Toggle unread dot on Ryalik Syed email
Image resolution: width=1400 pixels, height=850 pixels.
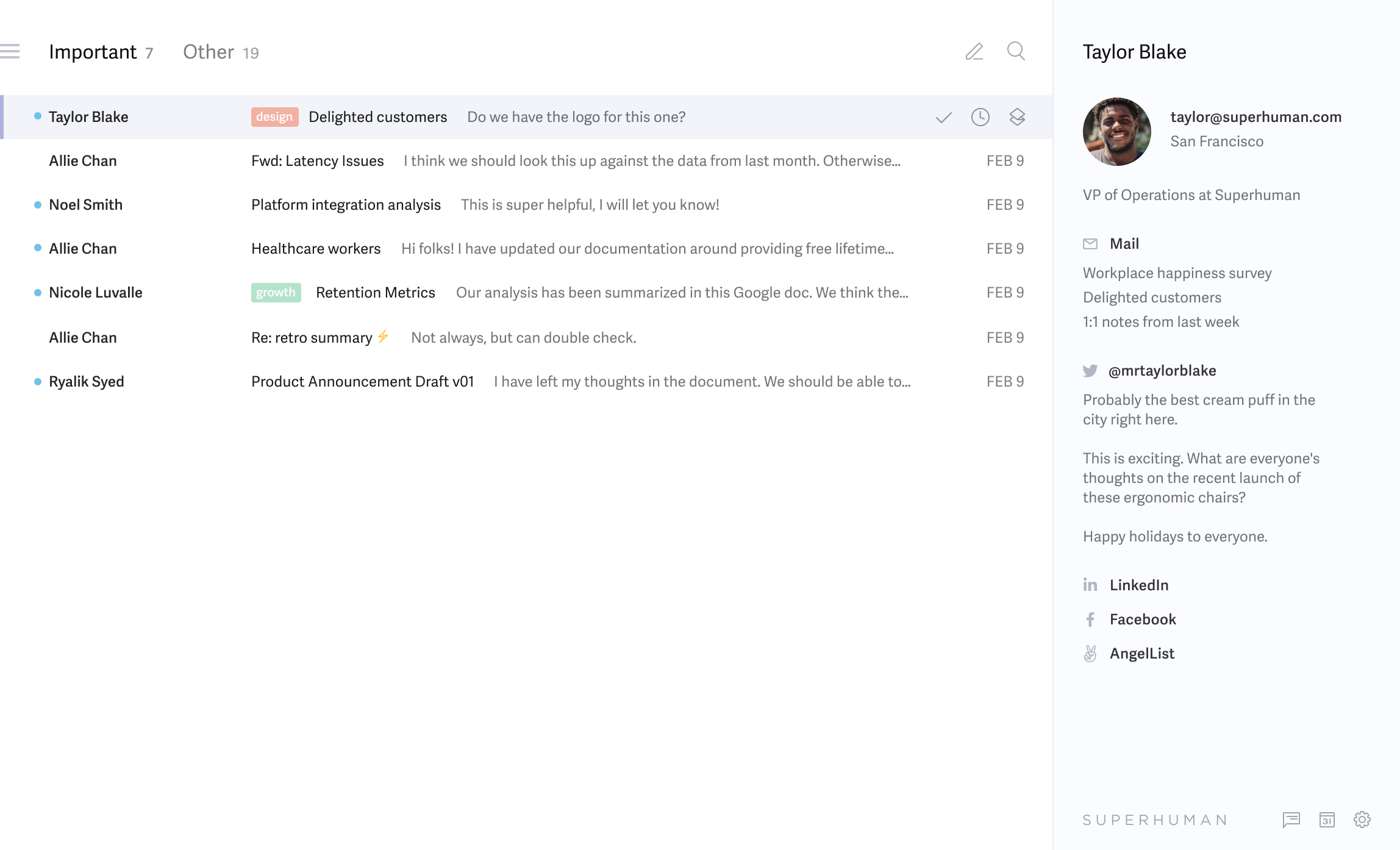[37, 381]
